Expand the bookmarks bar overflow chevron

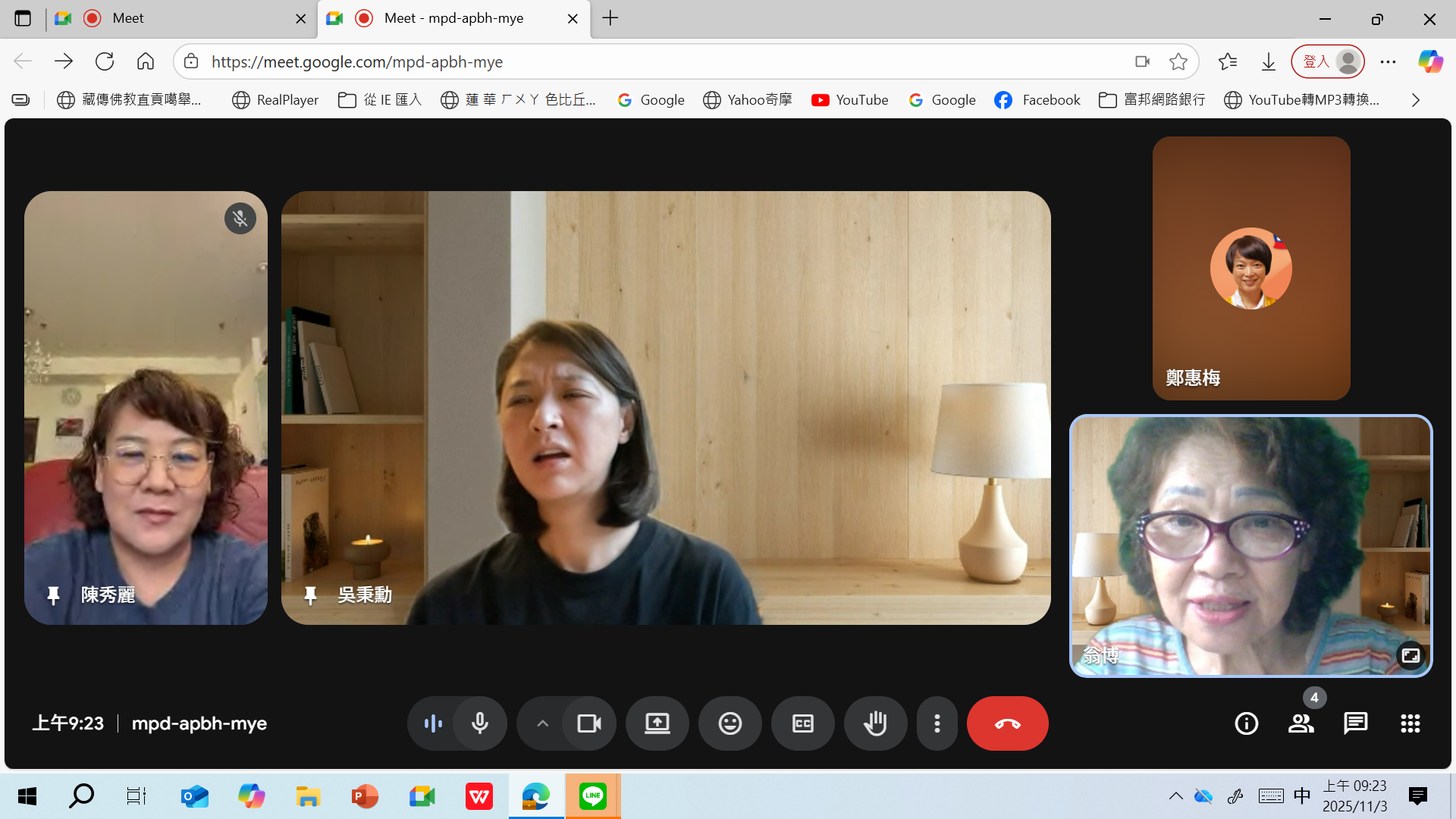(1415, 100)
